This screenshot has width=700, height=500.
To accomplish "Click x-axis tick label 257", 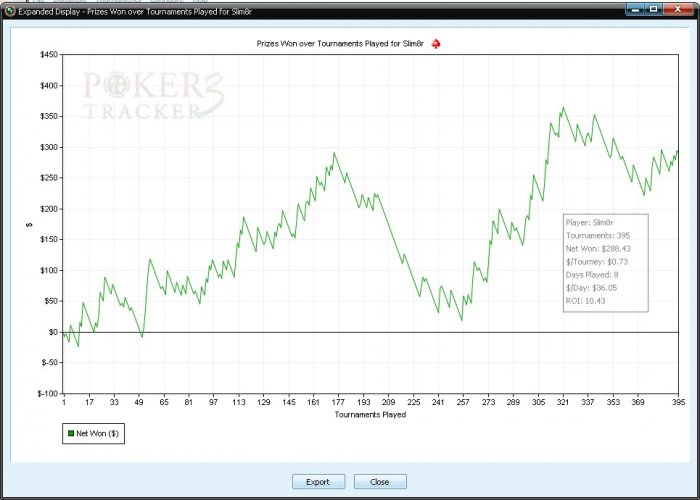I will pyautogui.click(x=463, y=402).
